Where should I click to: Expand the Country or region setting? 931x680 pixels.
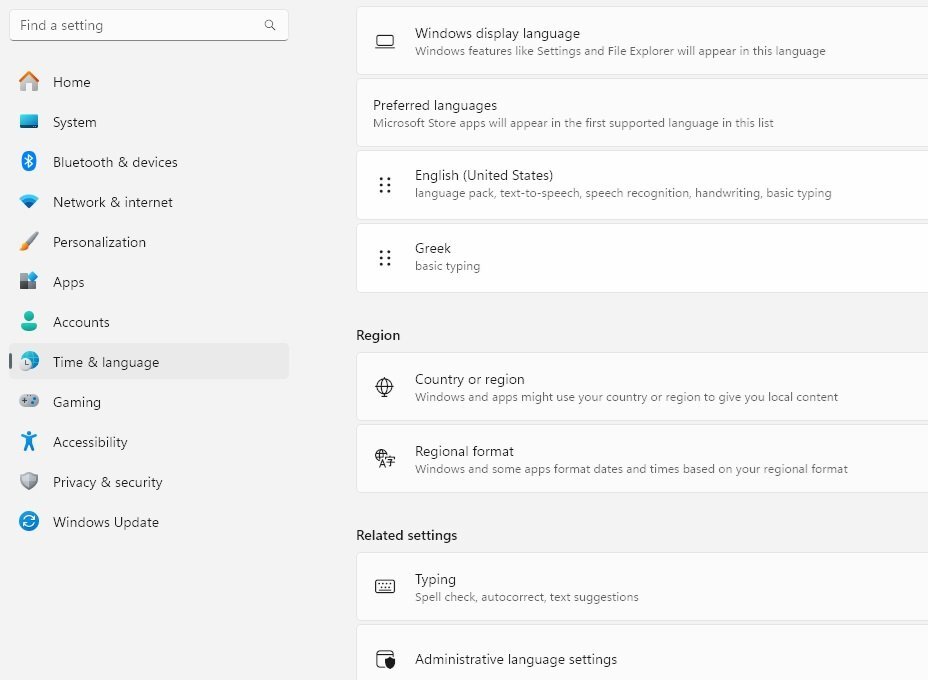pyautogui.click(x=642, y=387)
